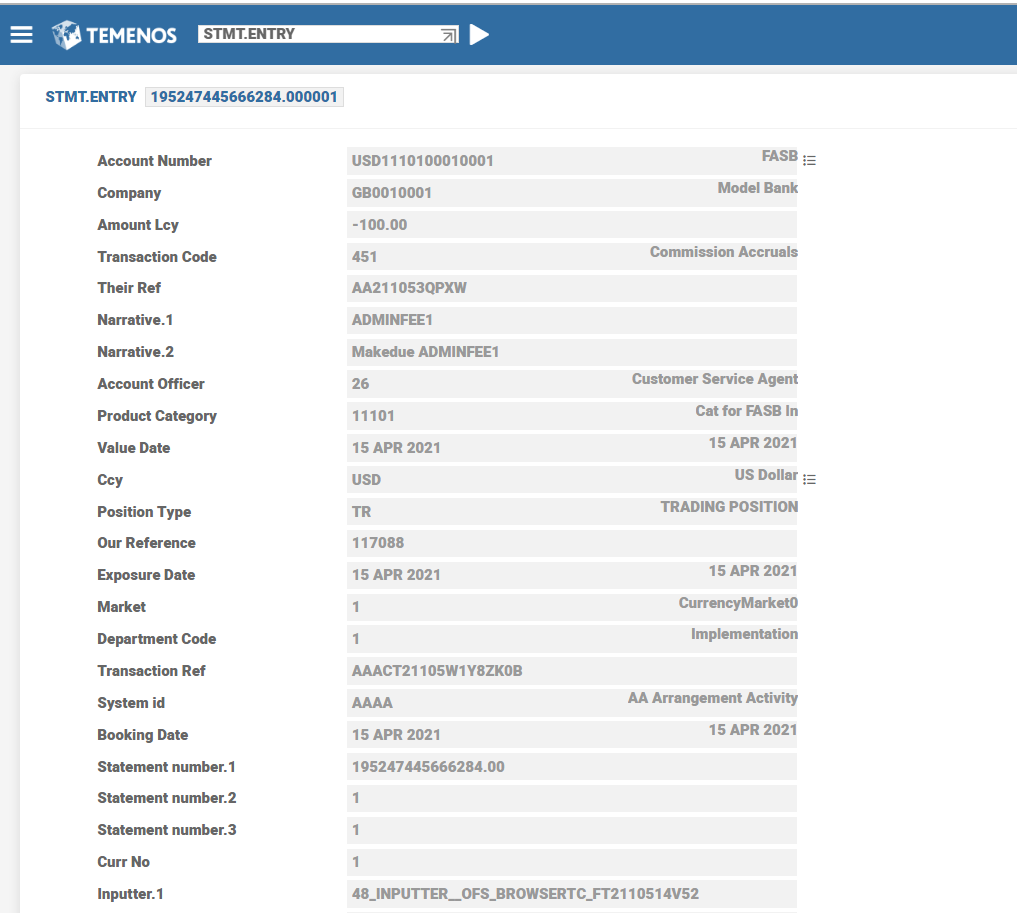Click the STMT.ENTRY heading label

pyautogui.click(x=91, y=97)
